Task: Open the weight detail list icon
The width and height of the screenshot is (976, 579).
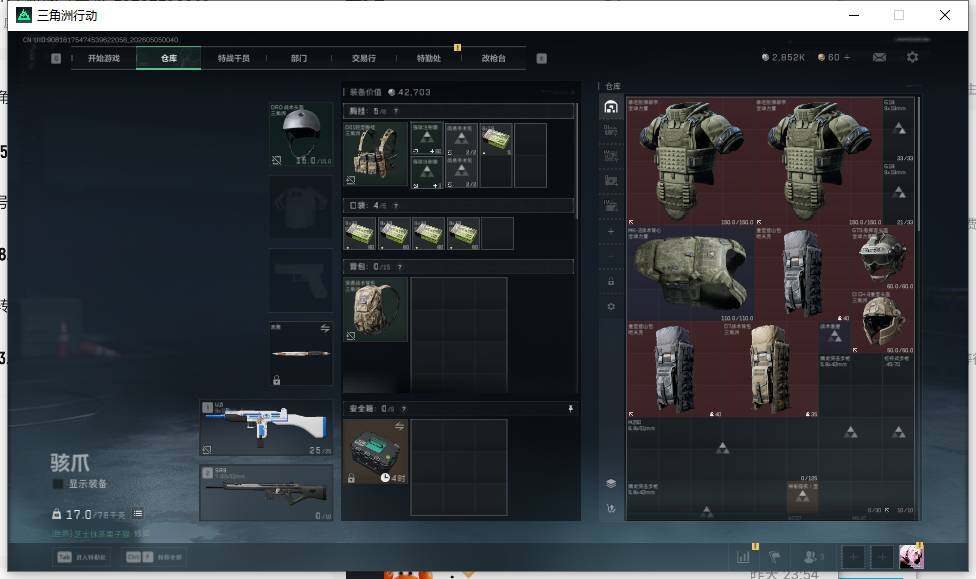Action: click(x=138, y=514)
